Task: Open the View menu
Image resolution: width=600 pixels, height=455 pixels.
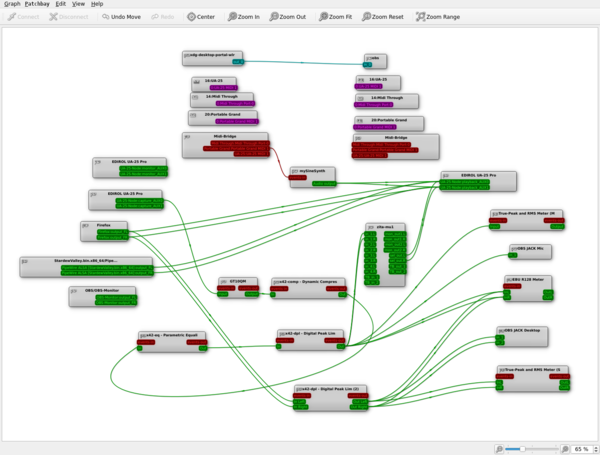Action: (78, 4)
